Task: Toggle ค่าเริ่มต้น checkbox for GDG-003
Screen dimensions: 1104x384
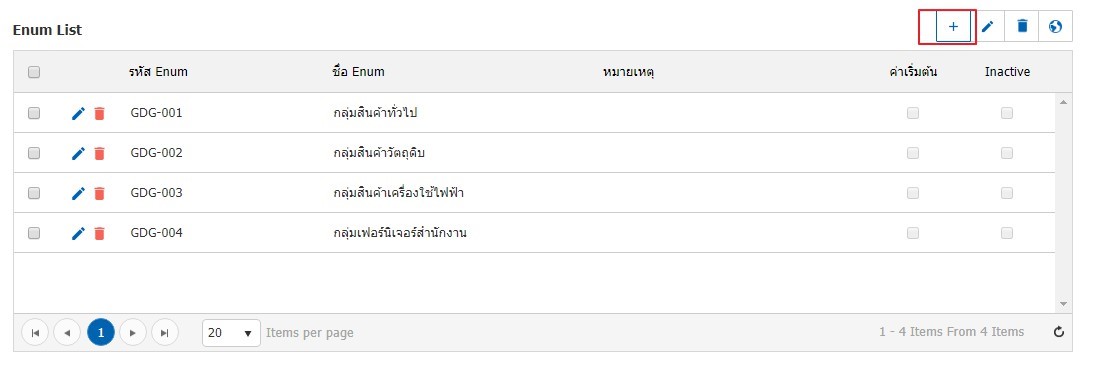Action: pos(913,193)
